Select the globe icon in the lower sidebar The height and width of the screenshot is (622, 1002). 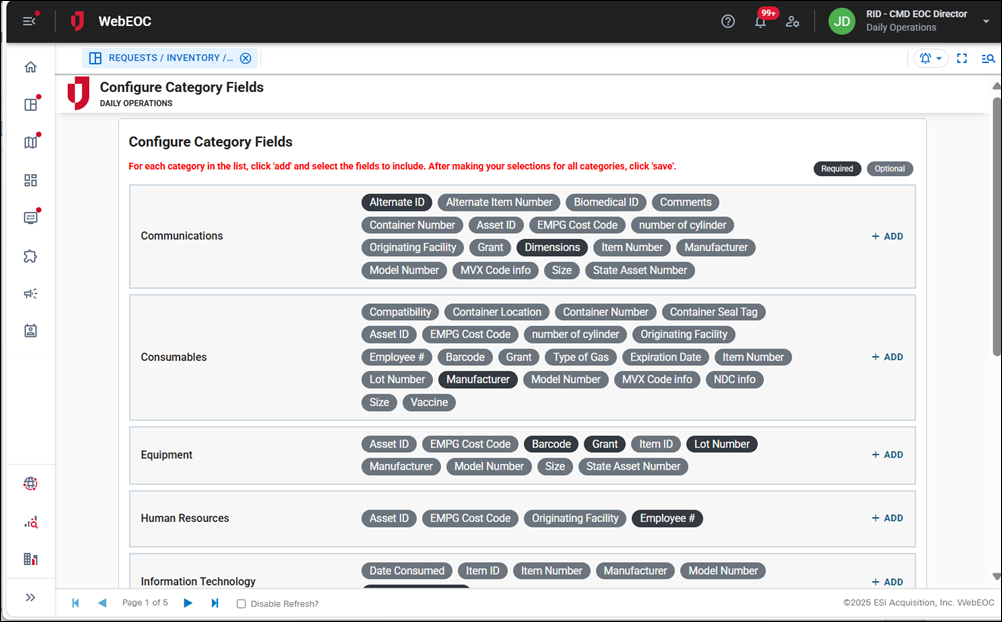coord(30,483)
